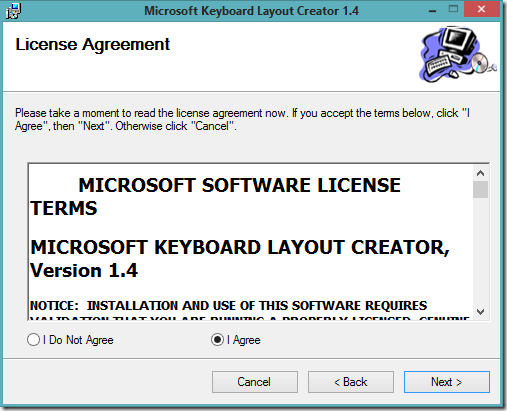The width and height of the screenshot is (507, 411).
Task: Click the computer and CD setup graphic
Action: point(458,54)
